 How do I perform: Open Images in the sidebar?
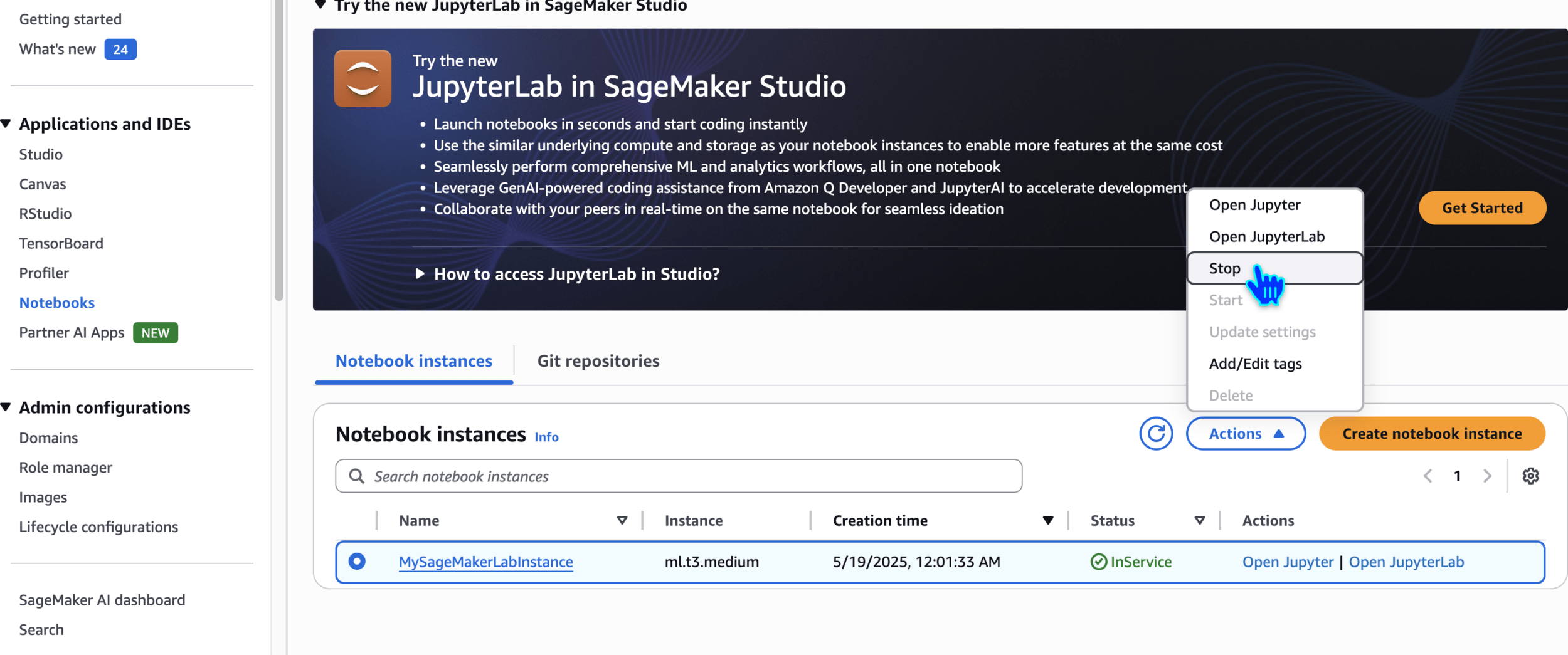[43, 497]
